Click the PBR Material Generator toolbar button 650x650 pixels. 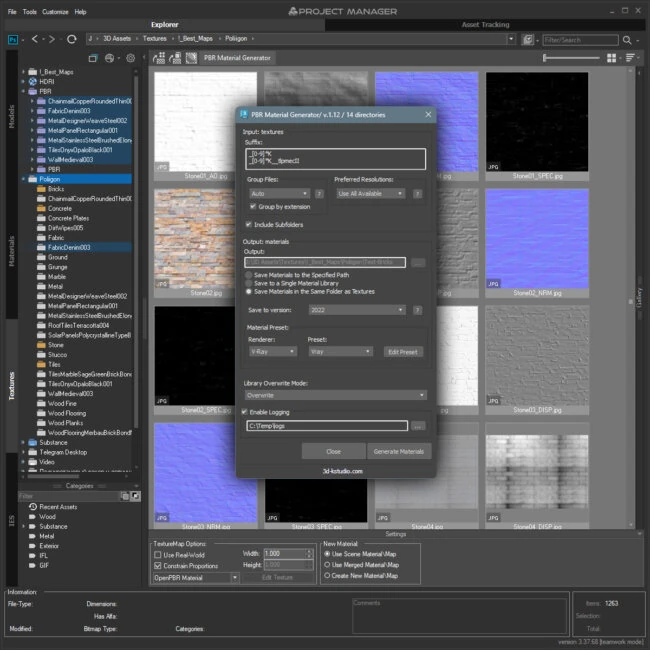(237, 58)
